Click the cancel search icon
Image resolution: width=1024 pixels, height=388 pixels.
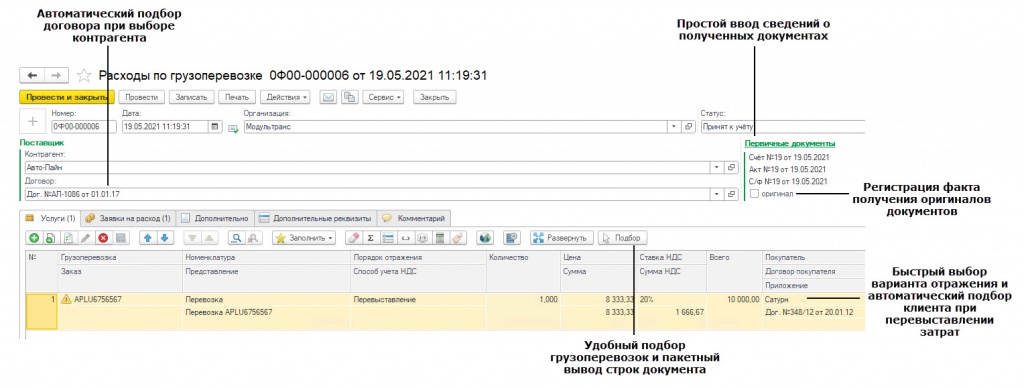tap(253, 238)
